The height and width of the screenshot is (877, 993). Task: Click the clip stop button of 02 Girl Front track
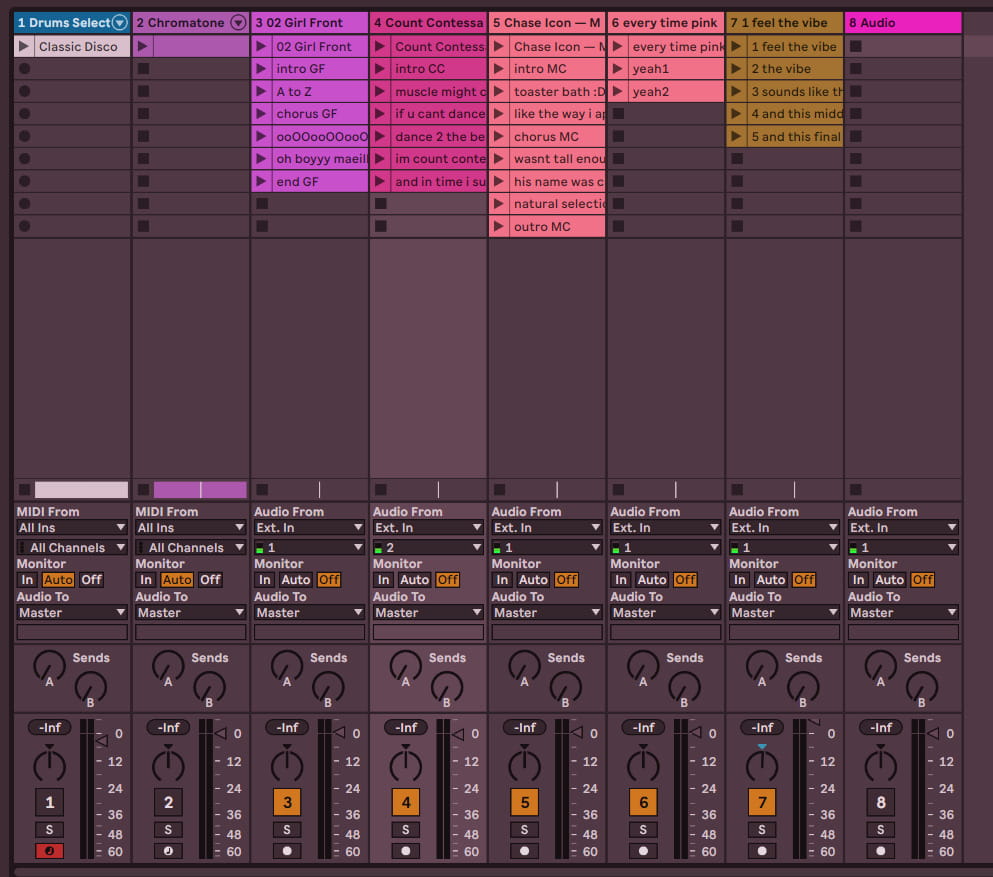(x=262, y=489)
